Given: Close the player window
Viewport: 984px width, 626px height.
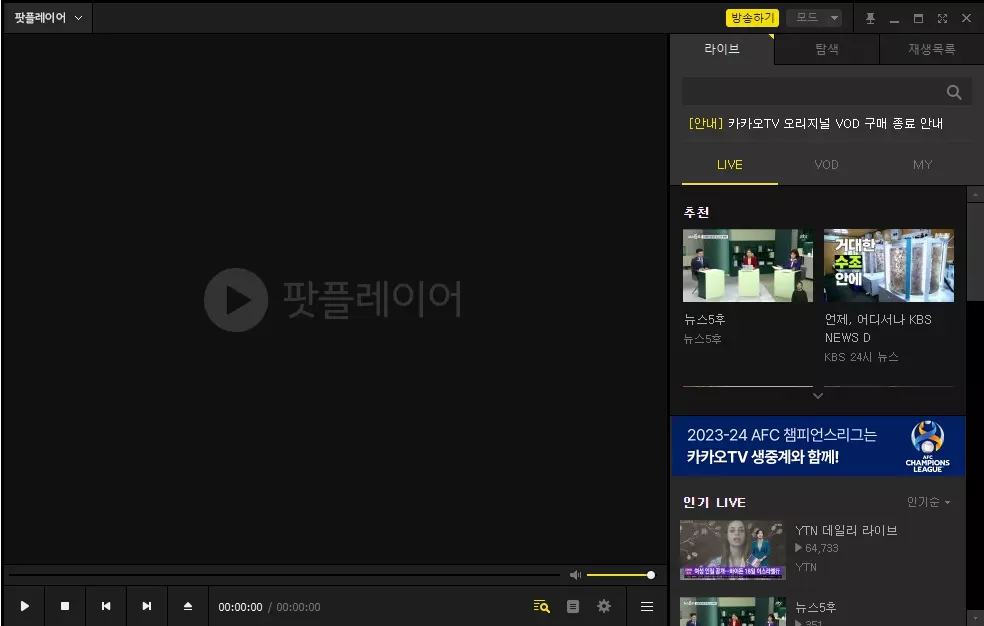Looking at the screenshot, I should coord(966,18).
